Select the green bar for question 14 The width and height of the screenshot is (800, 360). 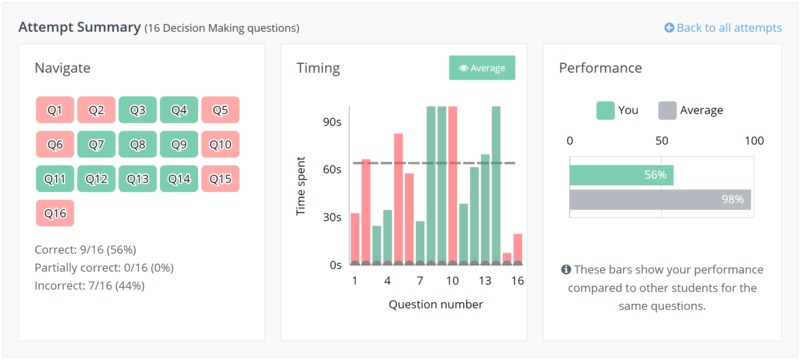coord(496,186)
